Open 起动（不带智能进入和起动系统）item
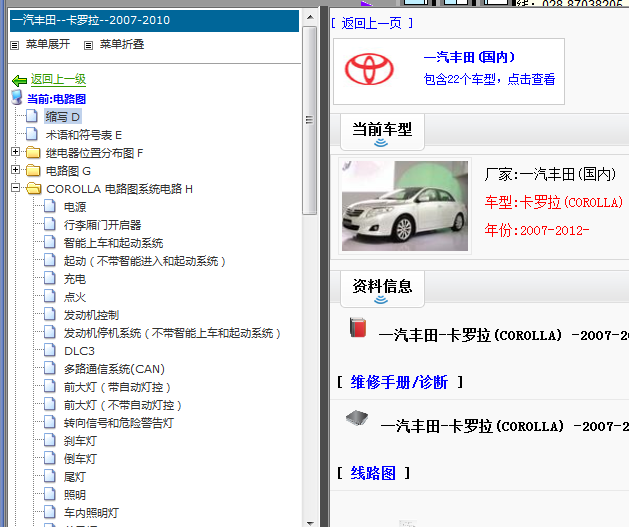Image resolution: width=629 pixels, height=527 pixels. [145, 261]
